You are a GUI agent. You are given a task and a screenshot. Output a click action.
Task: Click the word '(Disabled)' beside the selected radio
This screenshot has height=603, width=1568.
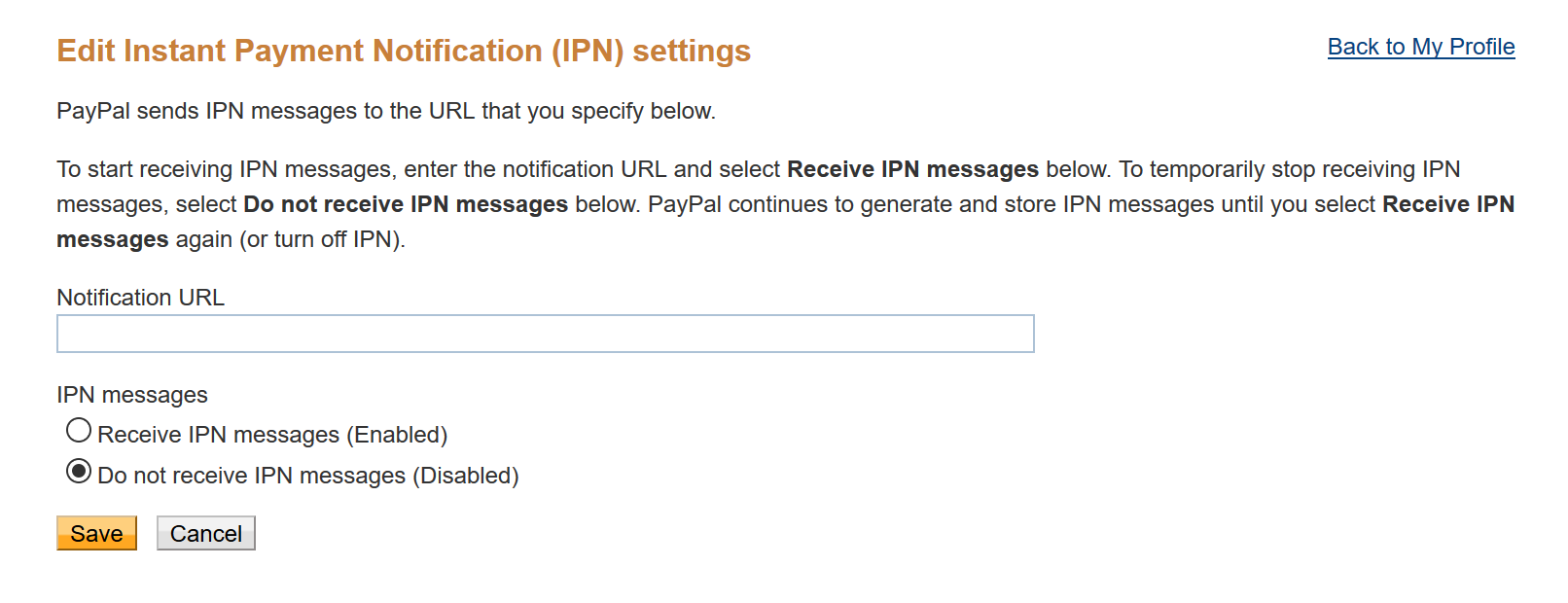tap(466, 476)
